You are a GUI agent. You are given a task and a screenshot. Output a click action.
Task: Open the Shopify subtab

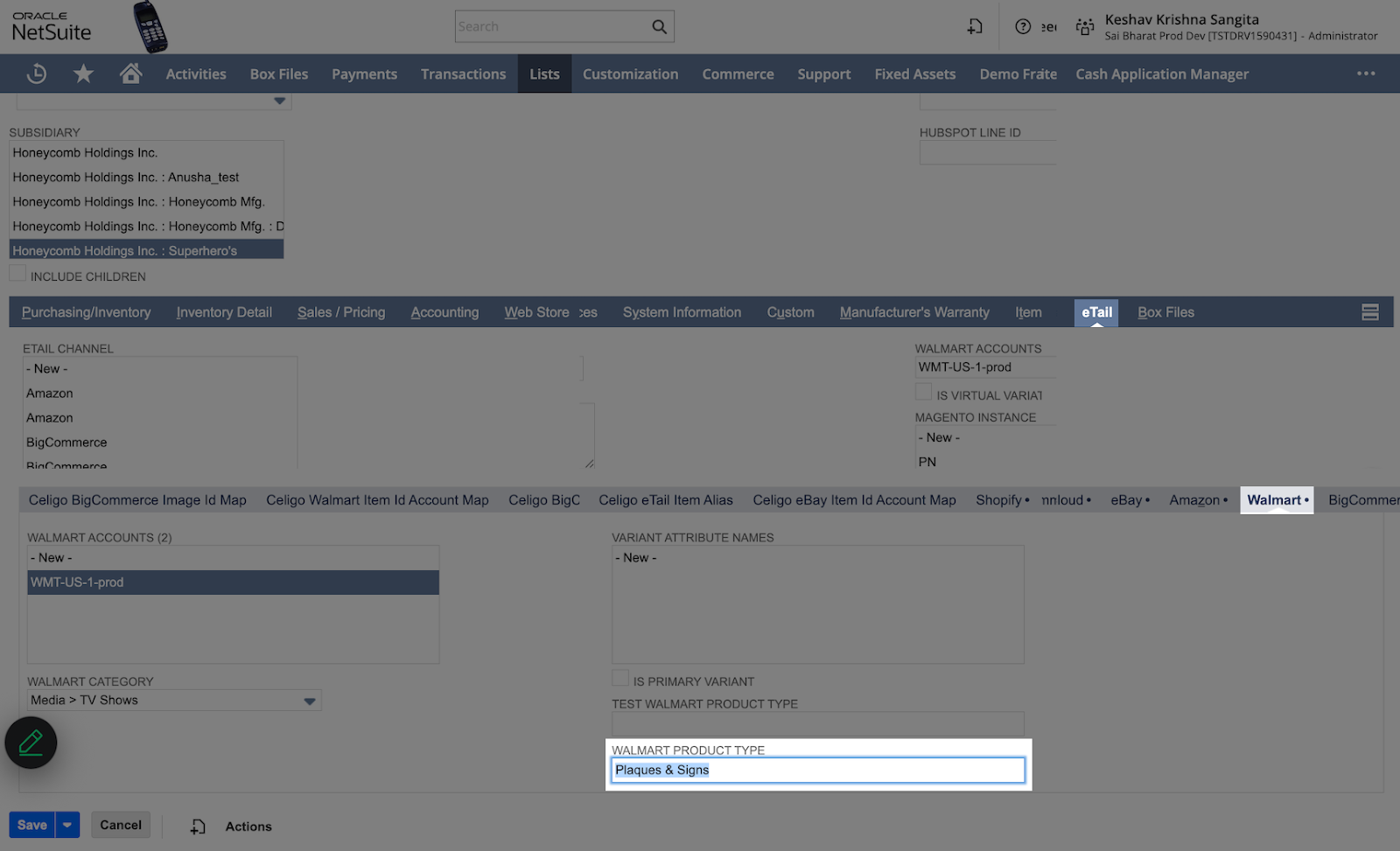(x=1002, y=500)
